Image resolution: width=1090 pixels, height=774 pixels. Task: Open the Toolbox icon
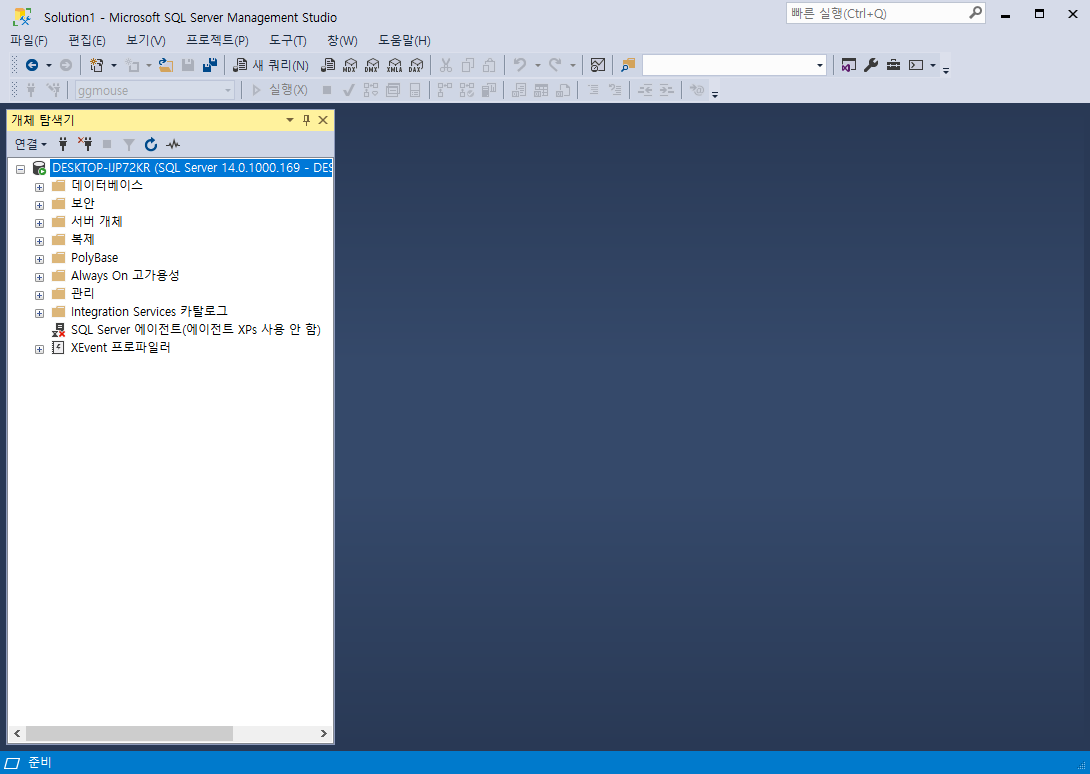tap(893, 65)
